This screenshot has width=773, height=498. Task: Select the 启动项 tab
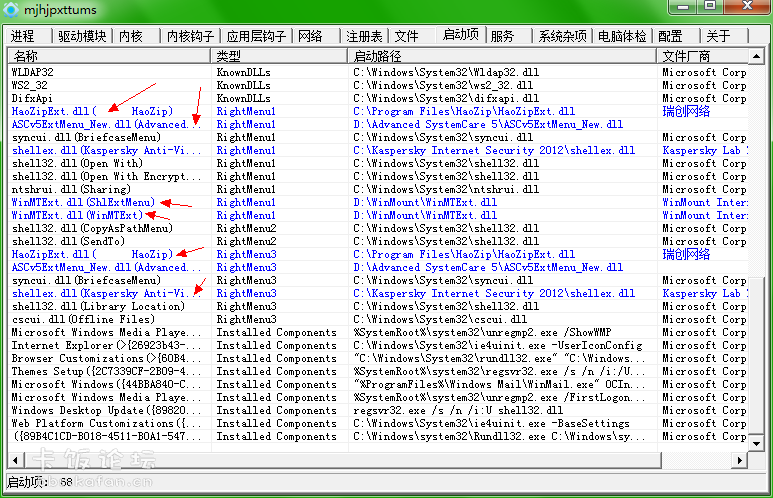tap(461, 35)
